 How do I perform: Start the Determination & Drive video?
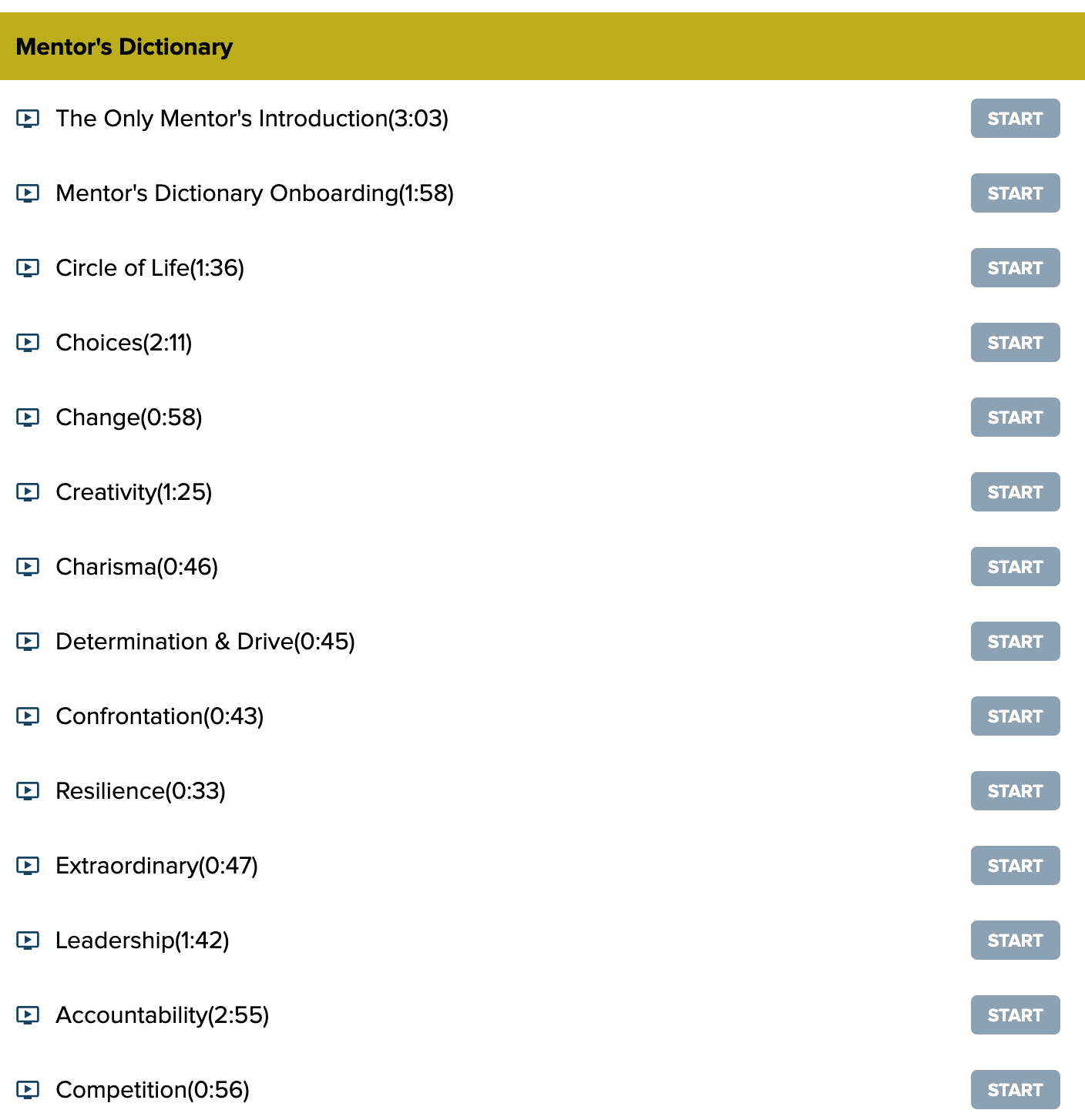click(1015, 642)
